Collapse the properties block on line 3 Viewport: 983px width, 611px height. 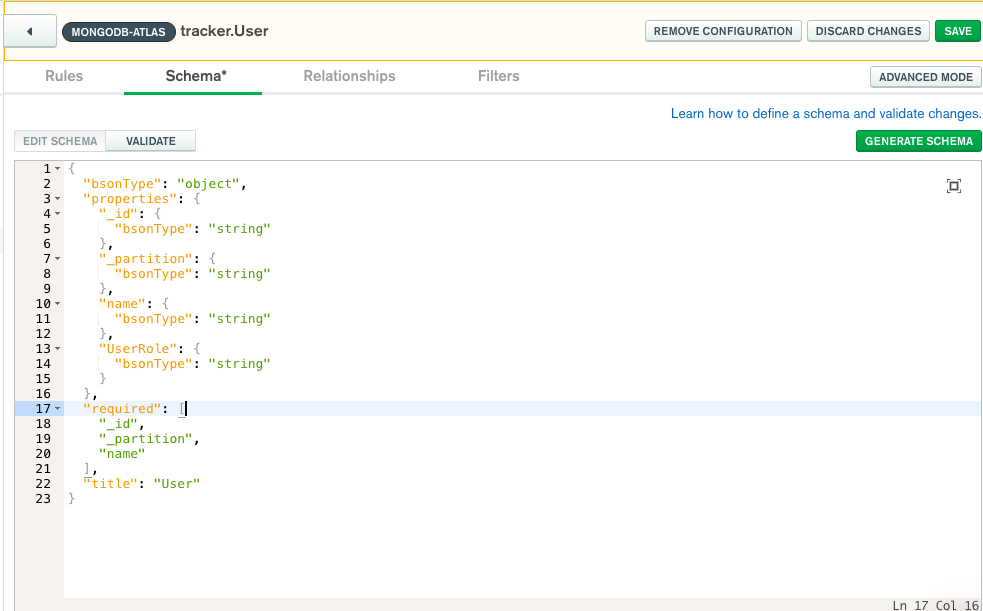[x=58, y=199]
